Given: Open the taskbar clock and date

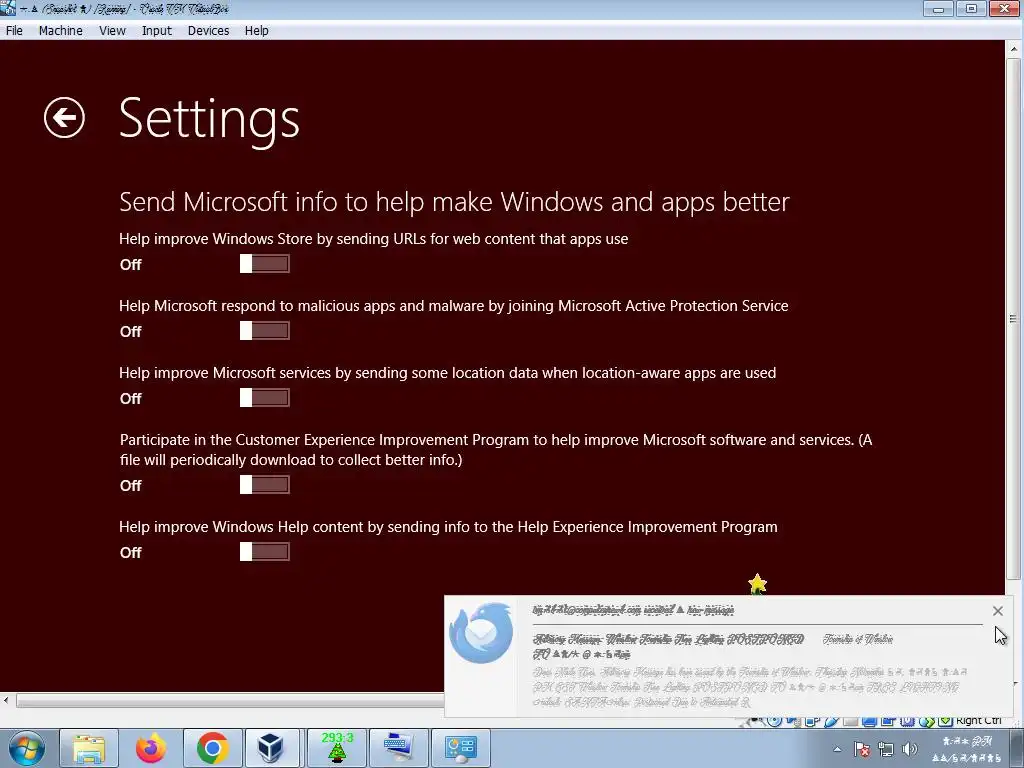Looking at the screenshot, I should tap(967, 749).
